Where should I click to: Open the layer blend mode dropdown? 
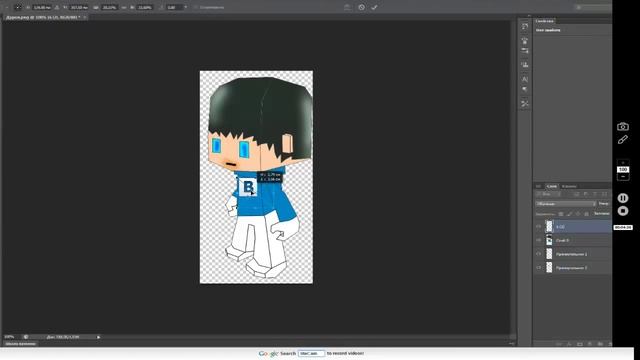click(566, 204)
